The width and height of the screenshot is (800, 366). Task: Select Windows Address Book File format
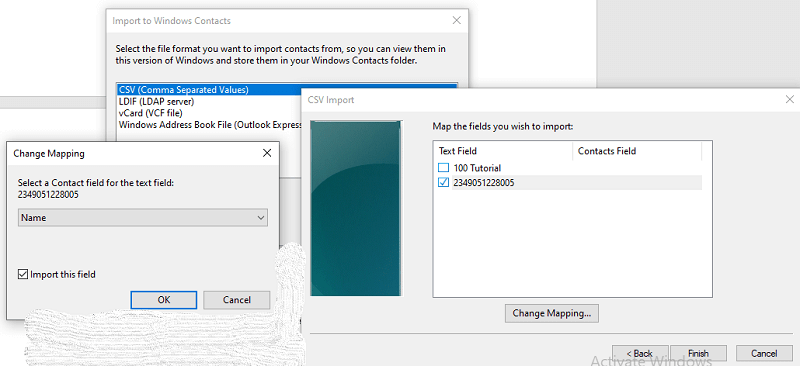point(209,125)
